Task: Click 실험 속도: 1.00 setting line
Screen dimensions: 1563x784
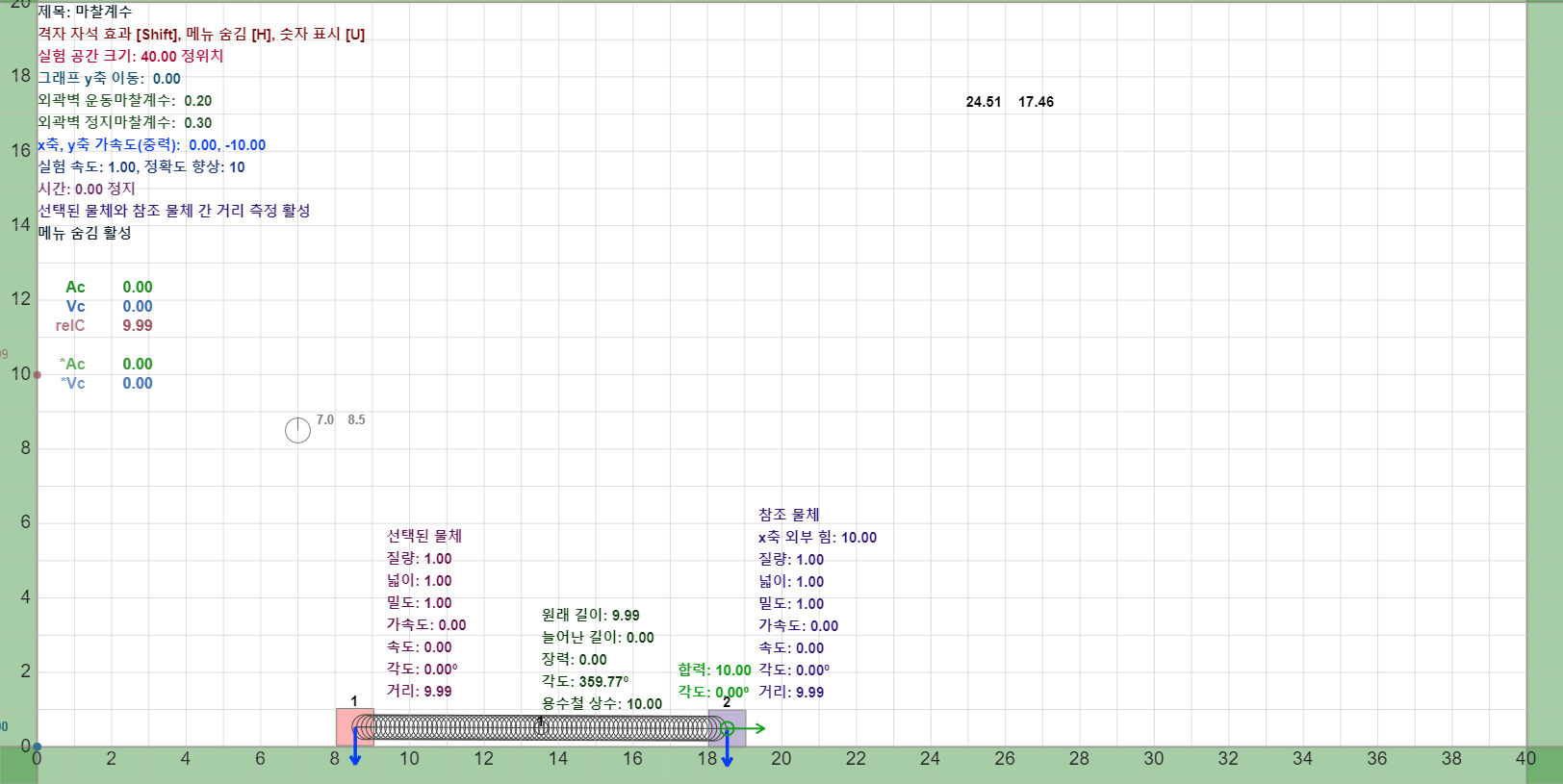Action: coord(141,166)
